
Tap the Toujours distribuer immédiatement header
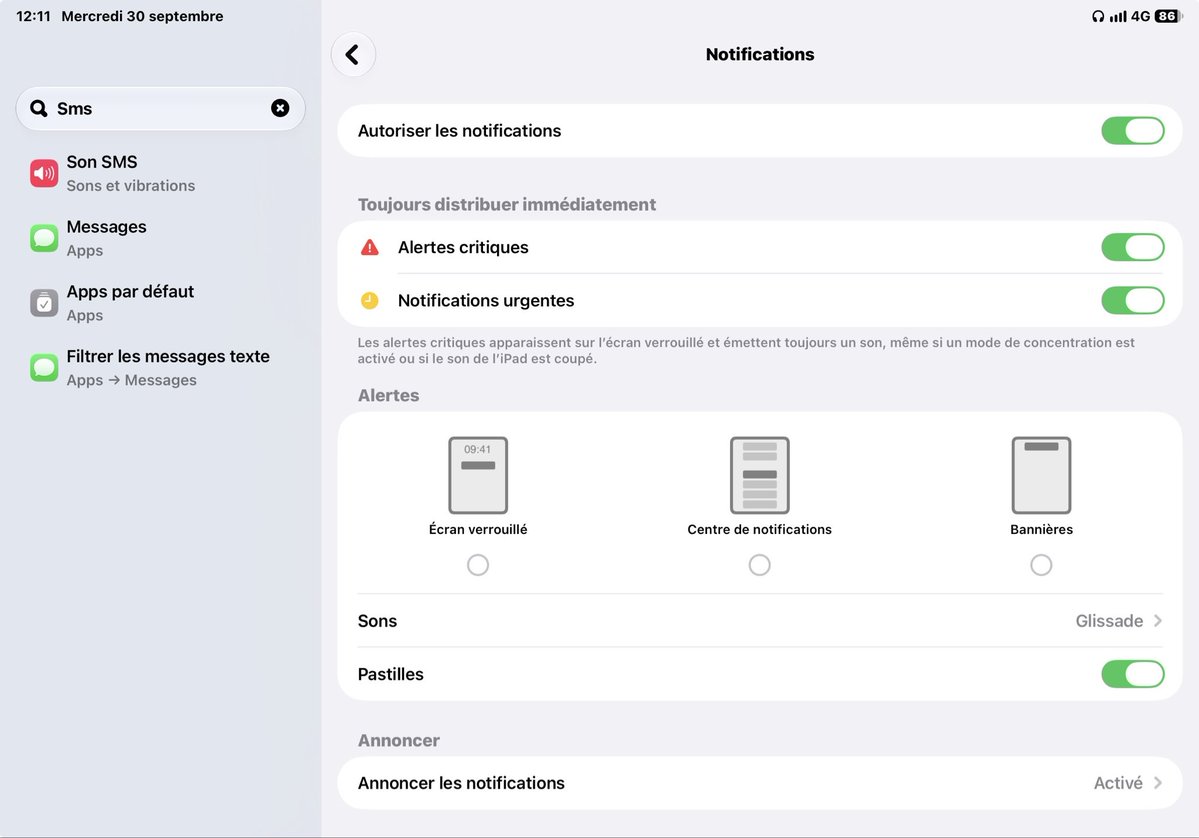[507, 204]
